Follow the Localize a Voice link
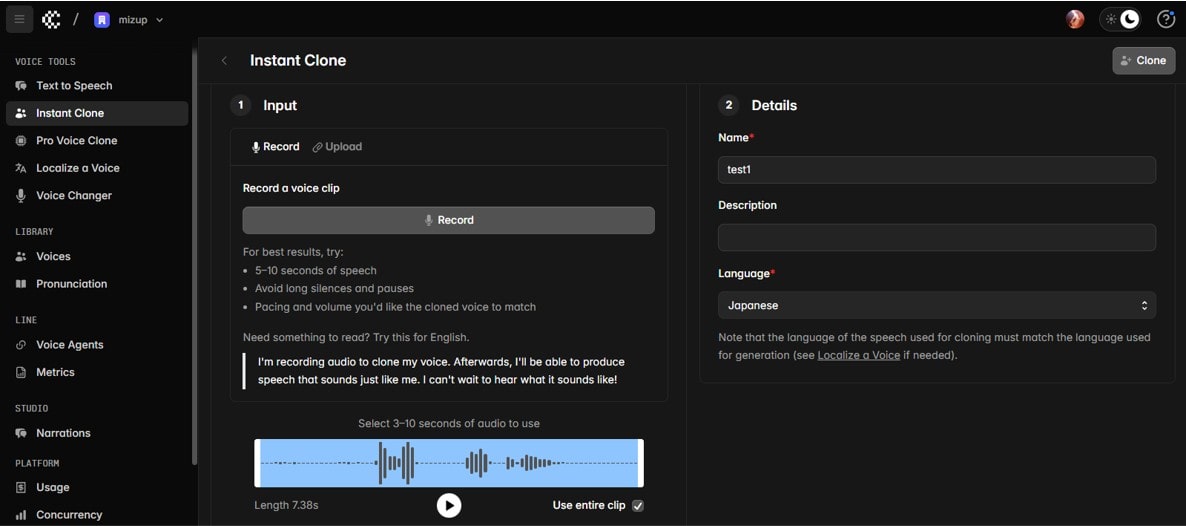Image resolution: width=1186 pixels, height=526 pixels. [x=859, y=355]
